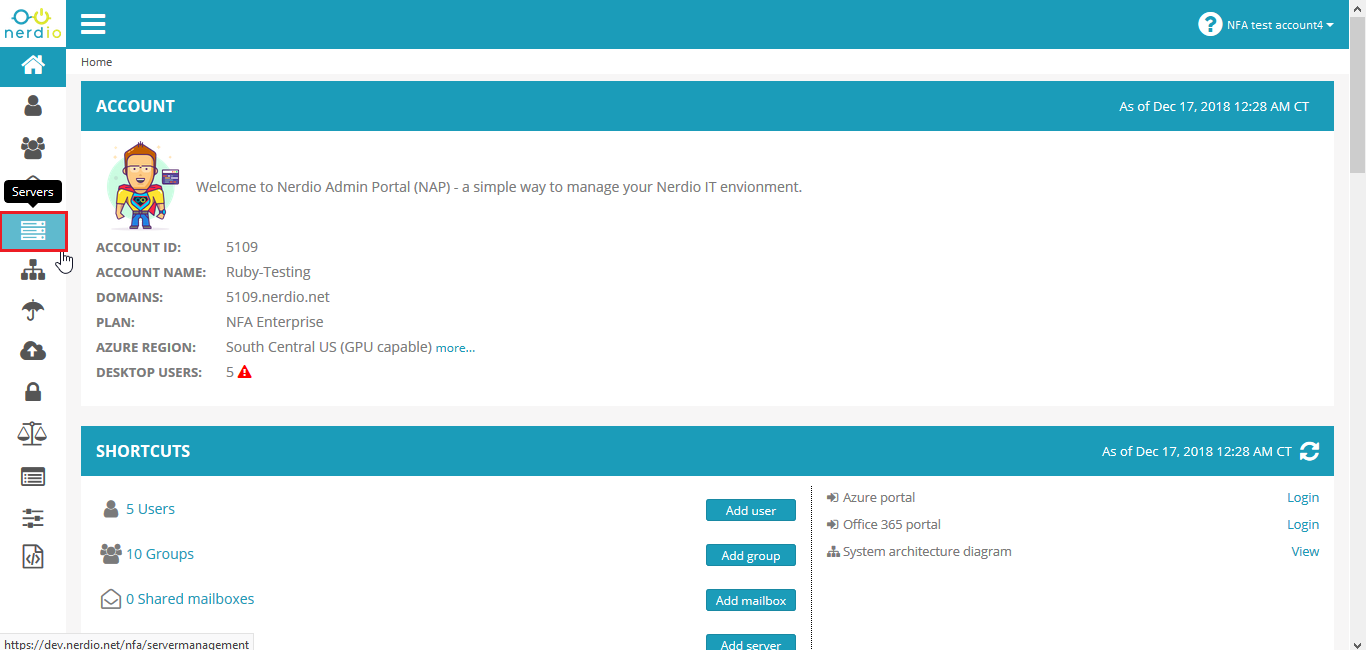1366x650 pixels.
Task: Expand the NFA test account4 dropdown
Action: tap(1280, 25)
